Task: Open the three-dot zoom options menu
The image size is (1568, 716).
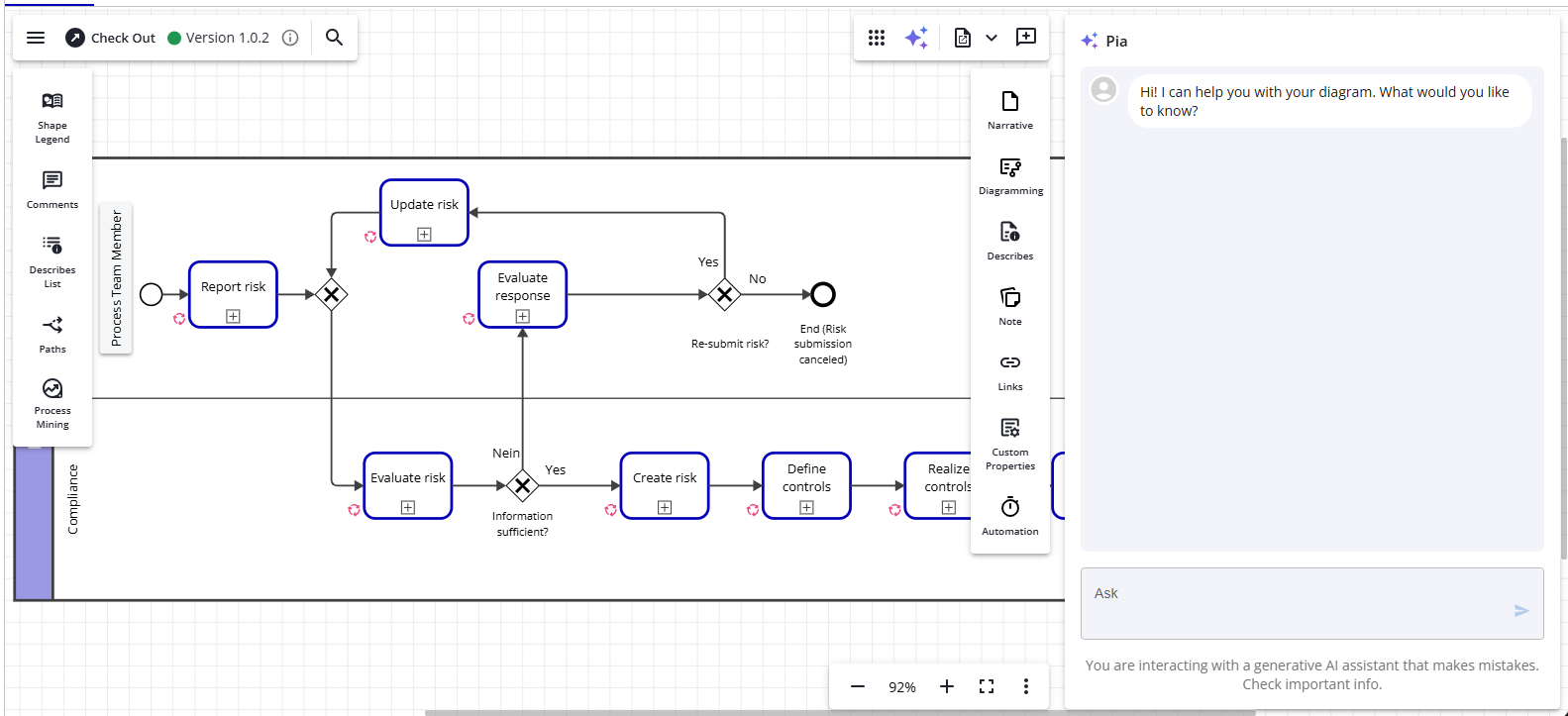Action: tap(1026, 686)
